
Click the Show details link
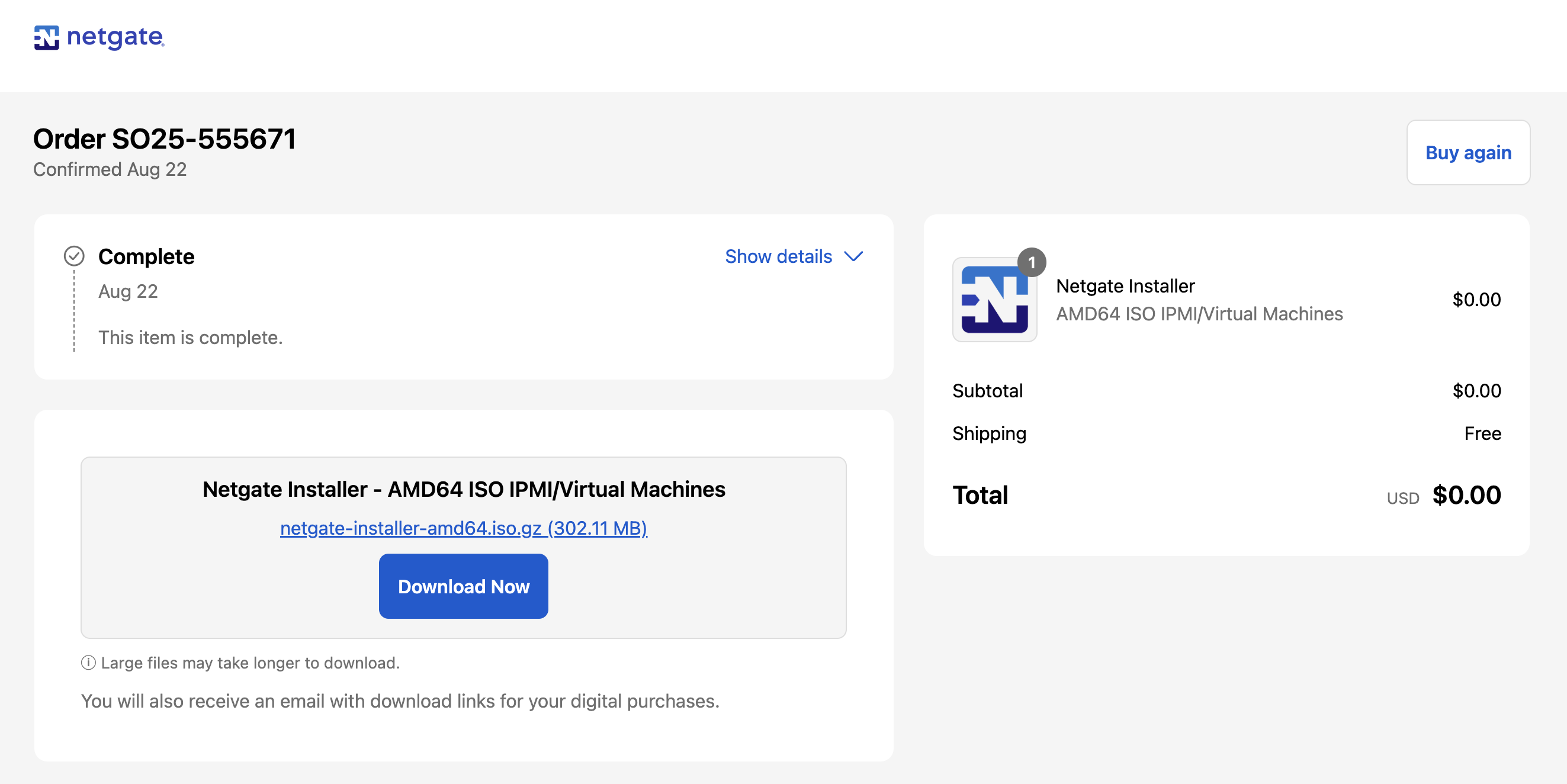point(778,256)
